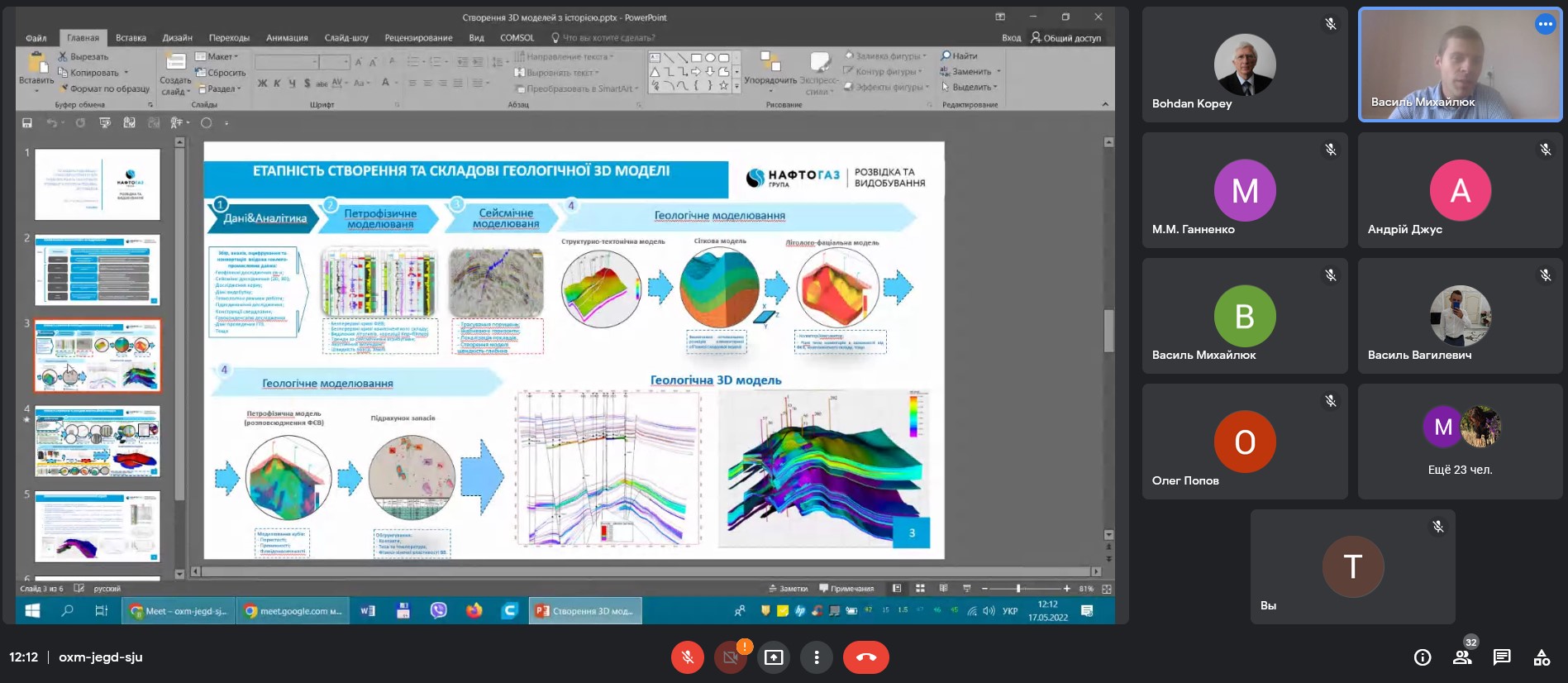This screenshot has height=683, width=1568.
Task: Unmute microphone in Meet call controls
Action: tap(687, 657)
